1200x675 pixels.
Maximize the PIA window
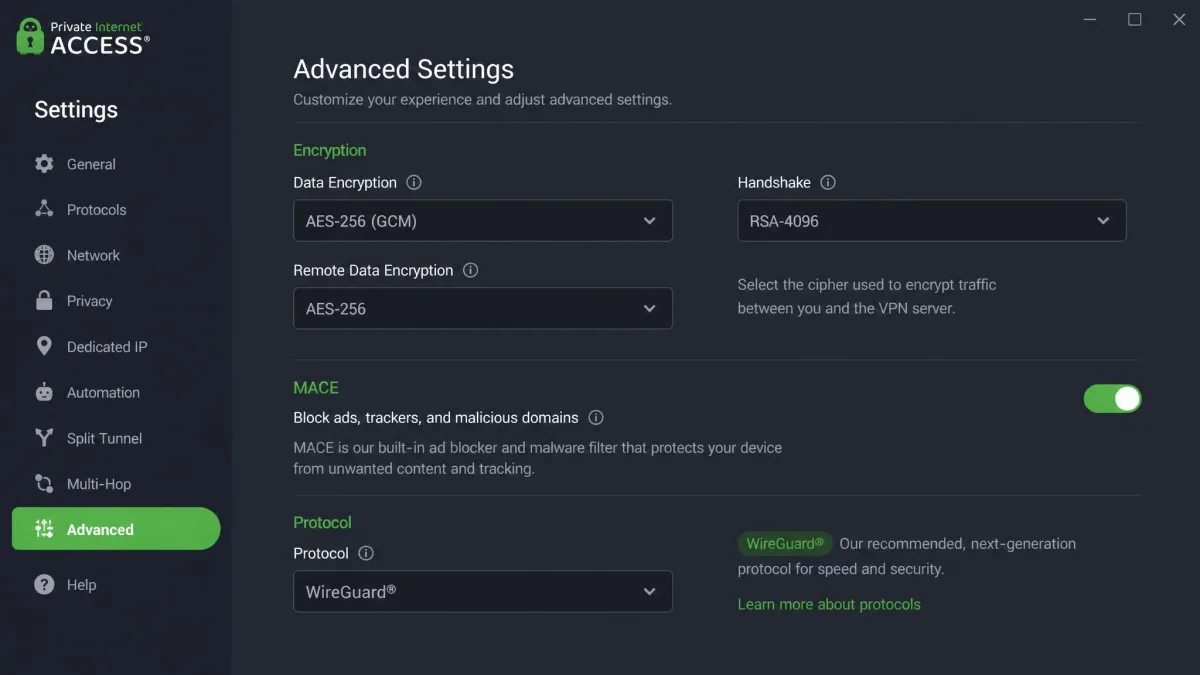pos(1134,19)
